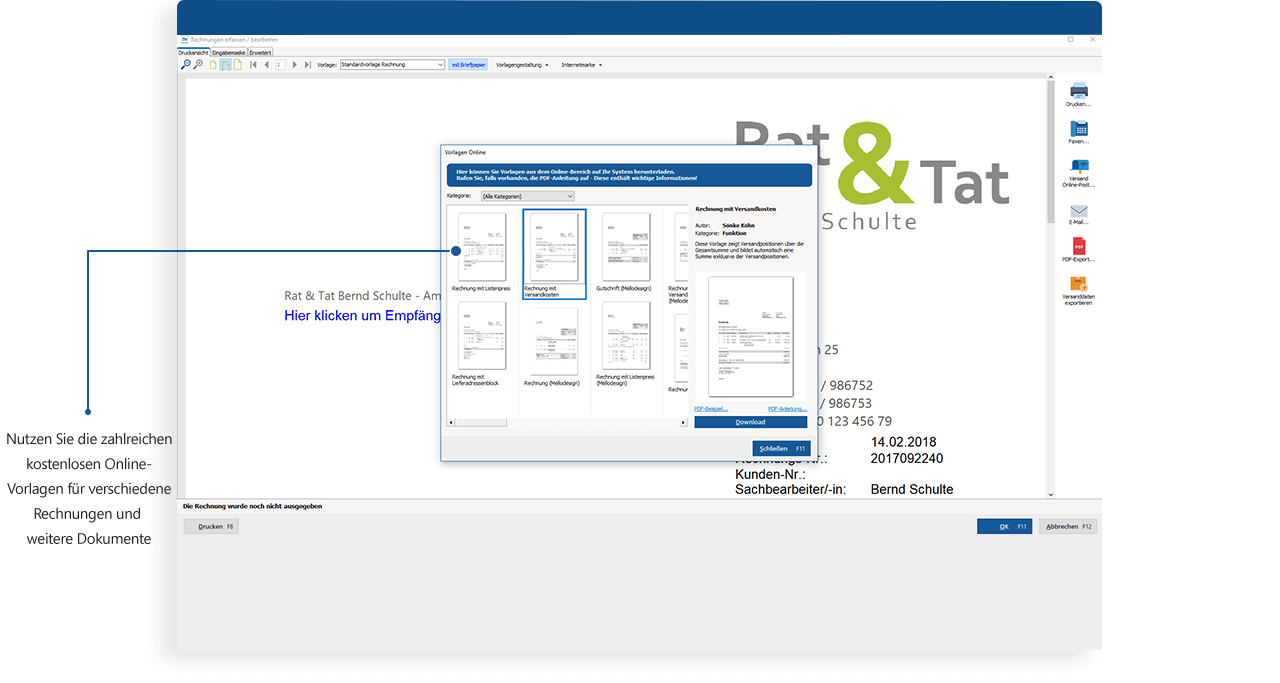Go to next page arrow
Viewport: 1280px width, 683px height.
pyautogui.click(x=294, y=65)
